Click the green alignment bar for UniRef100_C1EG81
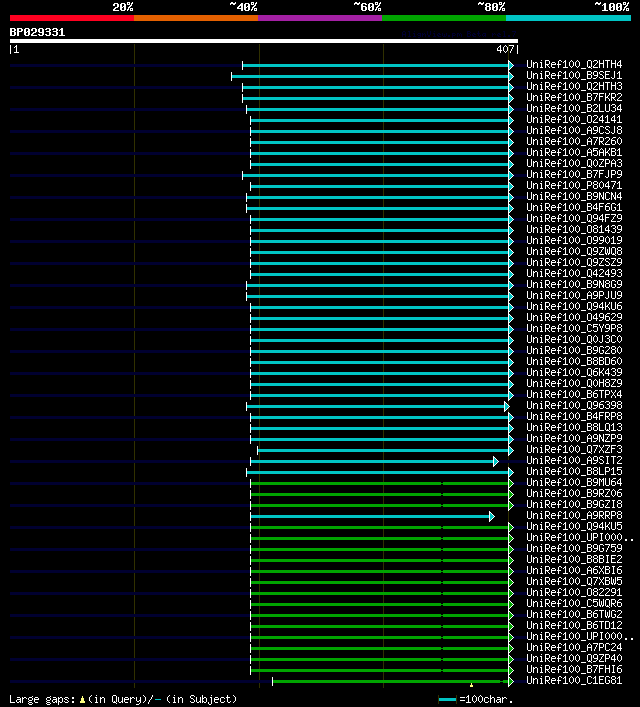Viewport: 640px width, 707px height. point(392,681)
